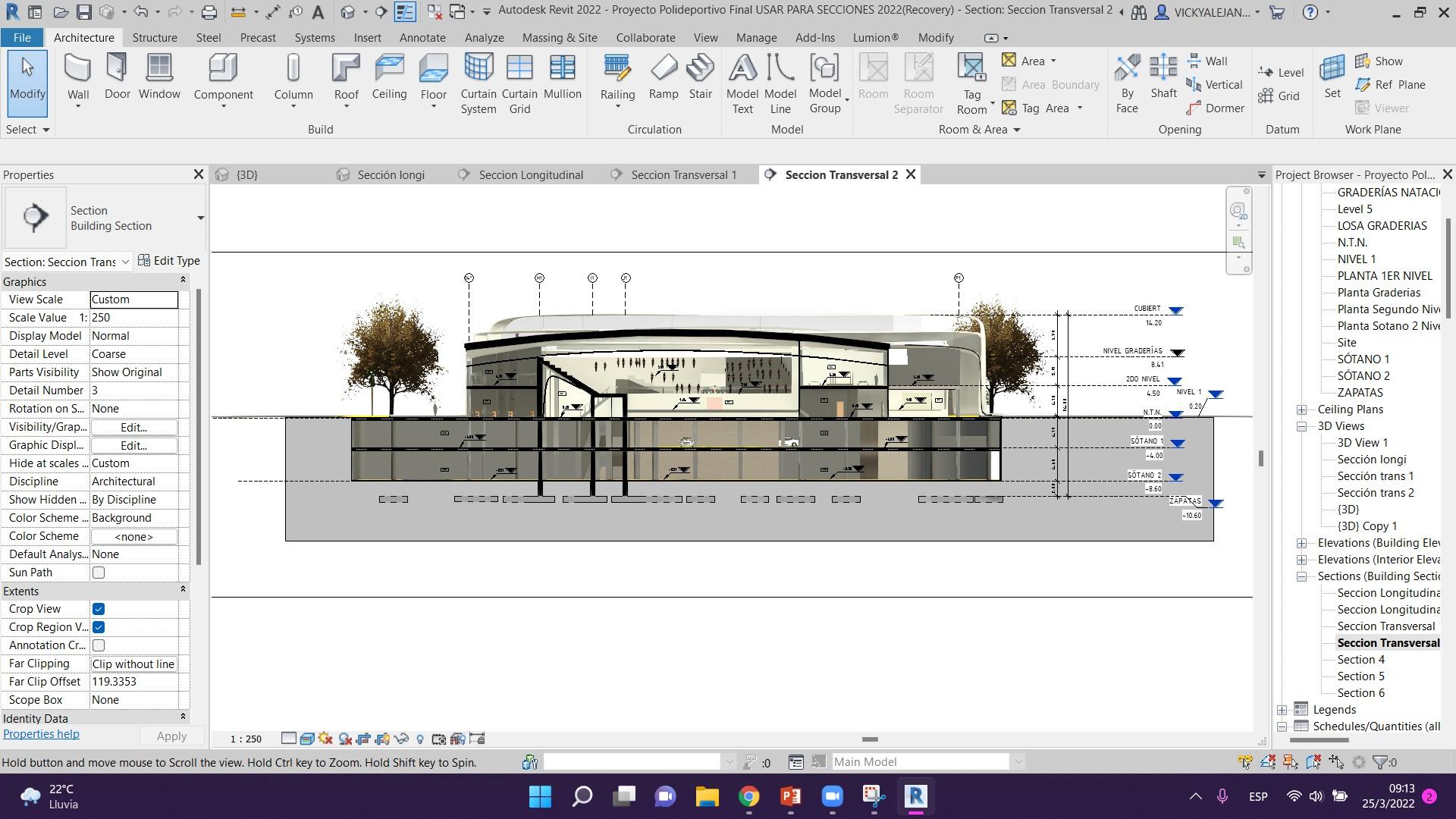Toggle the Annotation Crop checkbox
Image resolution: width=1456 pixels, height=819 pixels.
(x=99, y=645)
